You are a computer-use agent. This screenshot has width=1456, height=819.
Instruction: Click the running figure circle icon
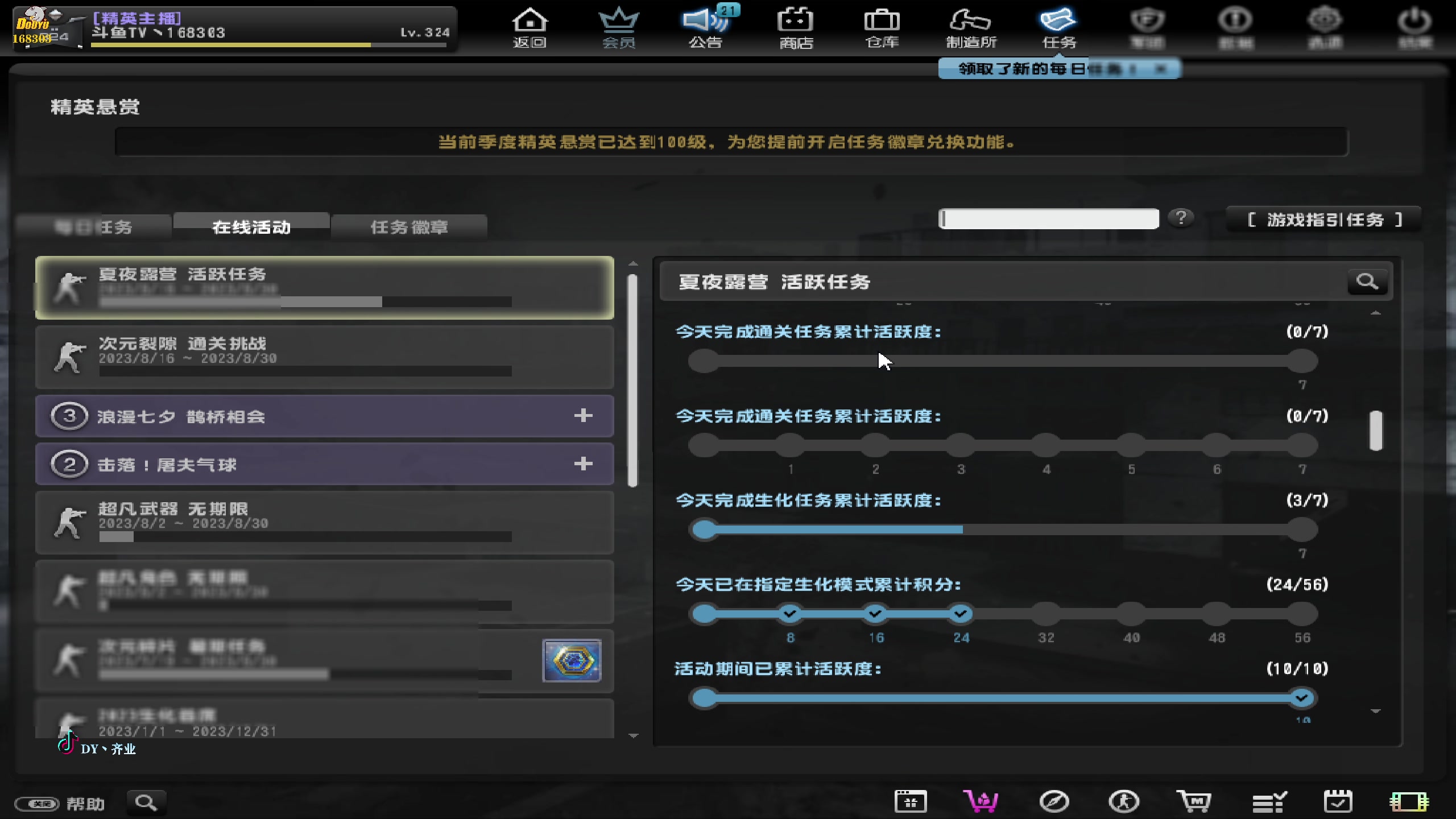tap(1124, 802)
